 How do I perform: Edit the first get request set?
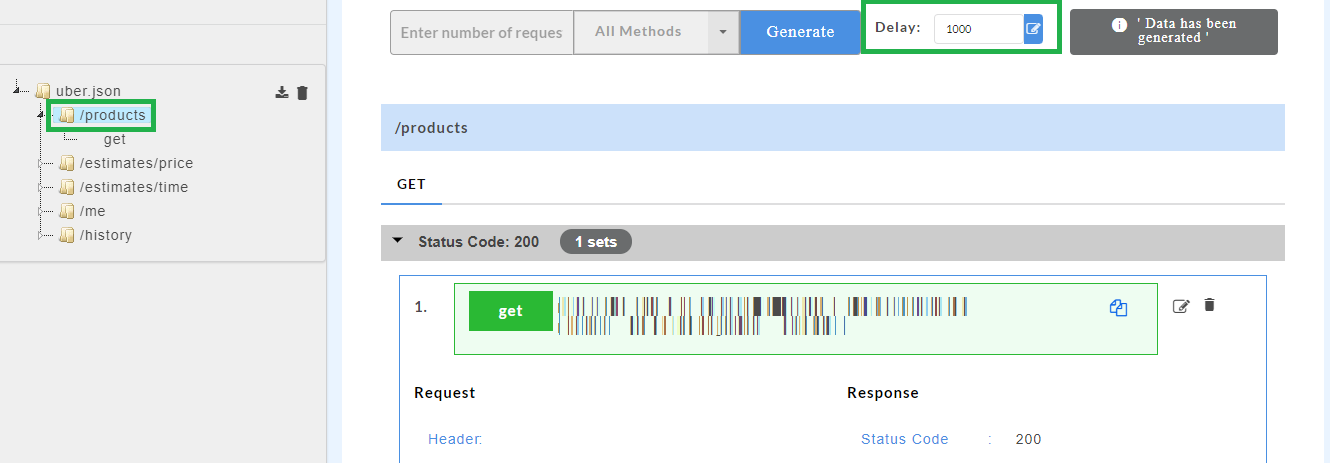[1181, 306]
